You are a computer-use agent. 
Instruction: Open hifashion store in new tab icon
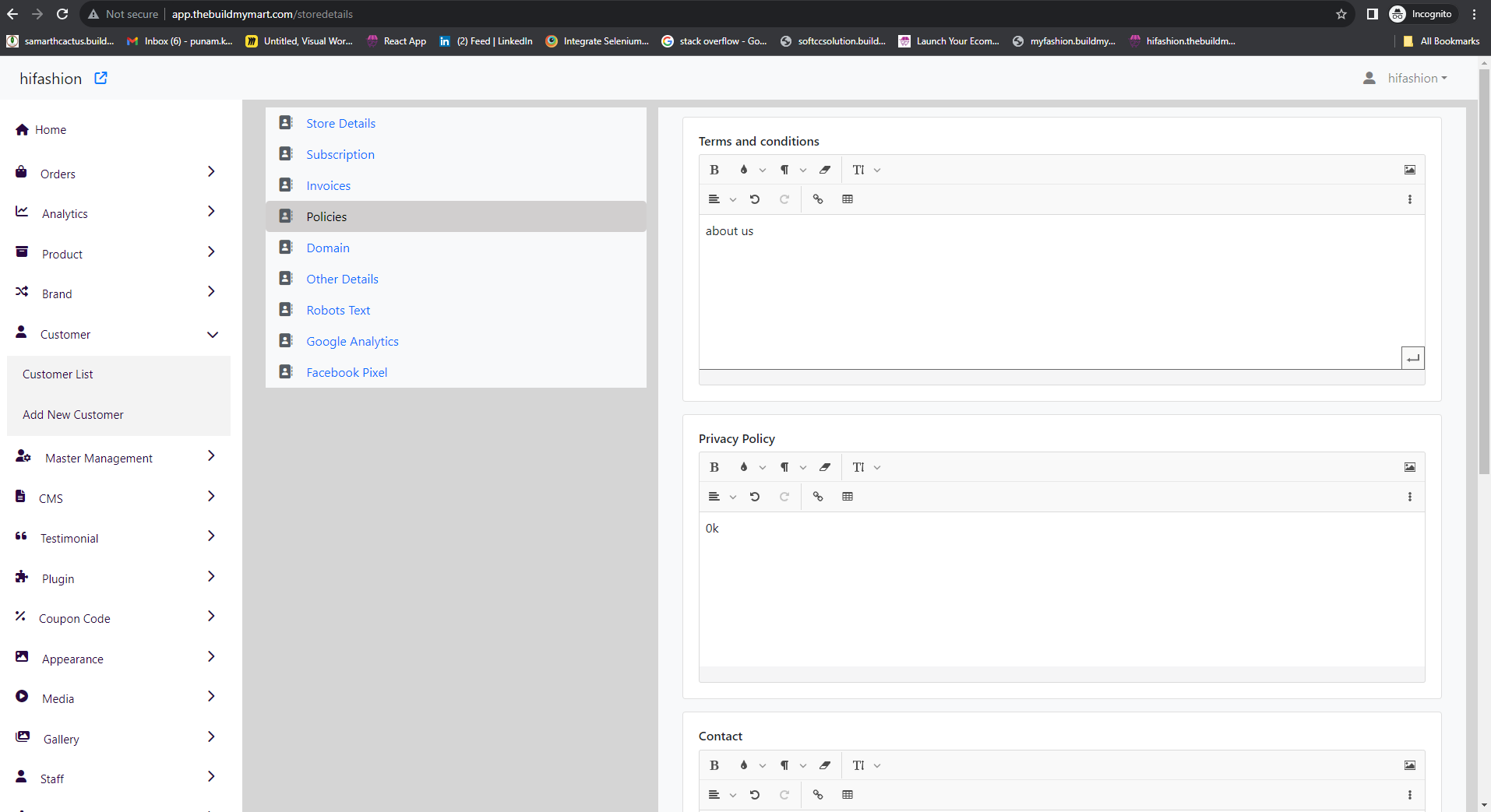[x=100, y=78]
